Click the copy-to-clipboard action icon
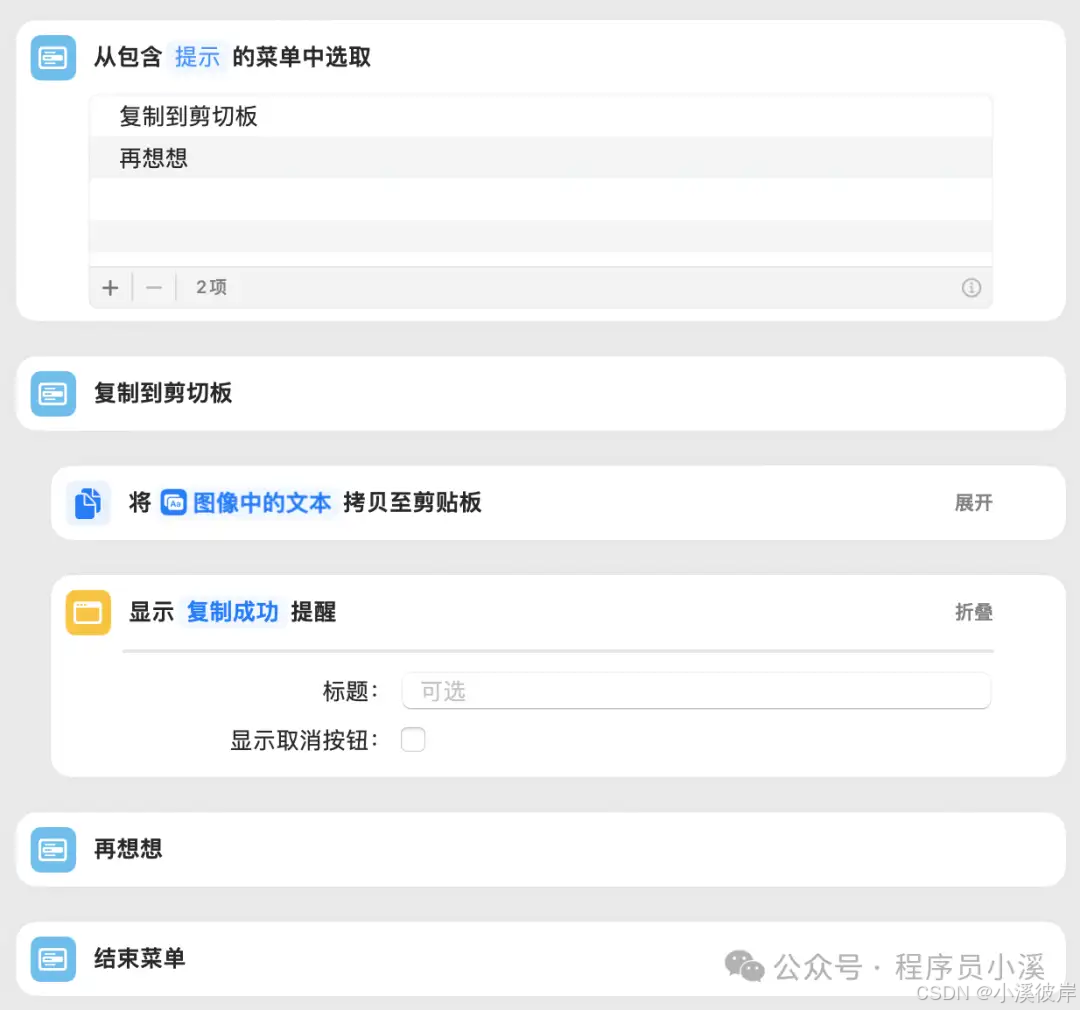 point(88,503)
